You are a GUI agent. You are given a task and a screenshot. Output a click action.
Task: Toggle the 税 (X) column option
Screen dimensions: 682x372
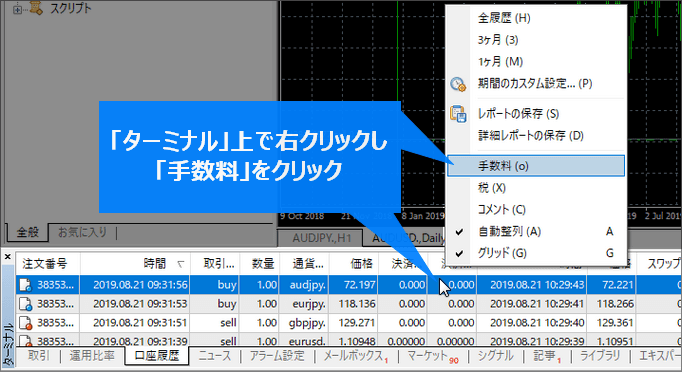[x=491, y=188]
